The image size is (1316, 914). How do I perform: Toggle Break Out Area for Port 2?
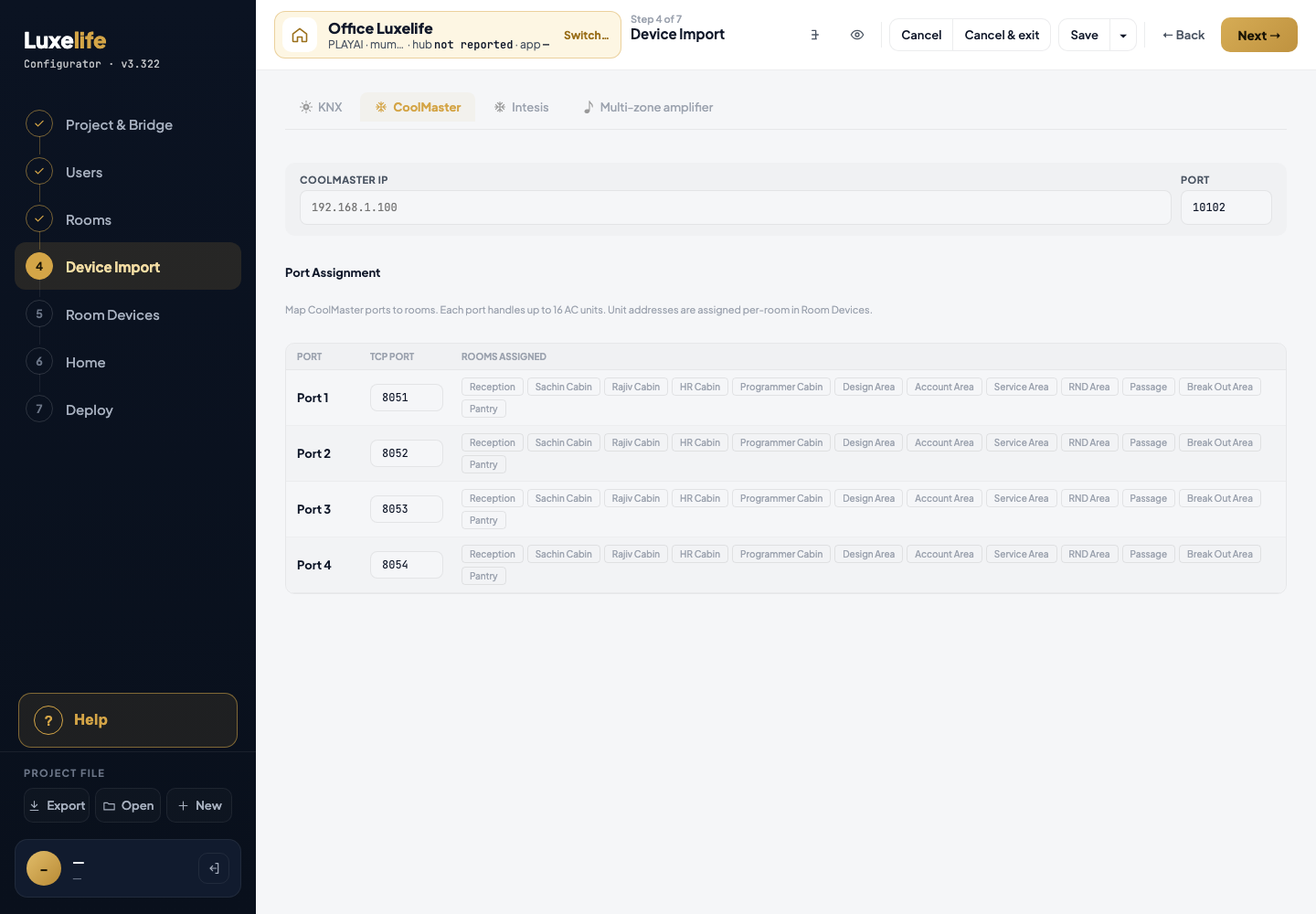(x=1220, y=442)
